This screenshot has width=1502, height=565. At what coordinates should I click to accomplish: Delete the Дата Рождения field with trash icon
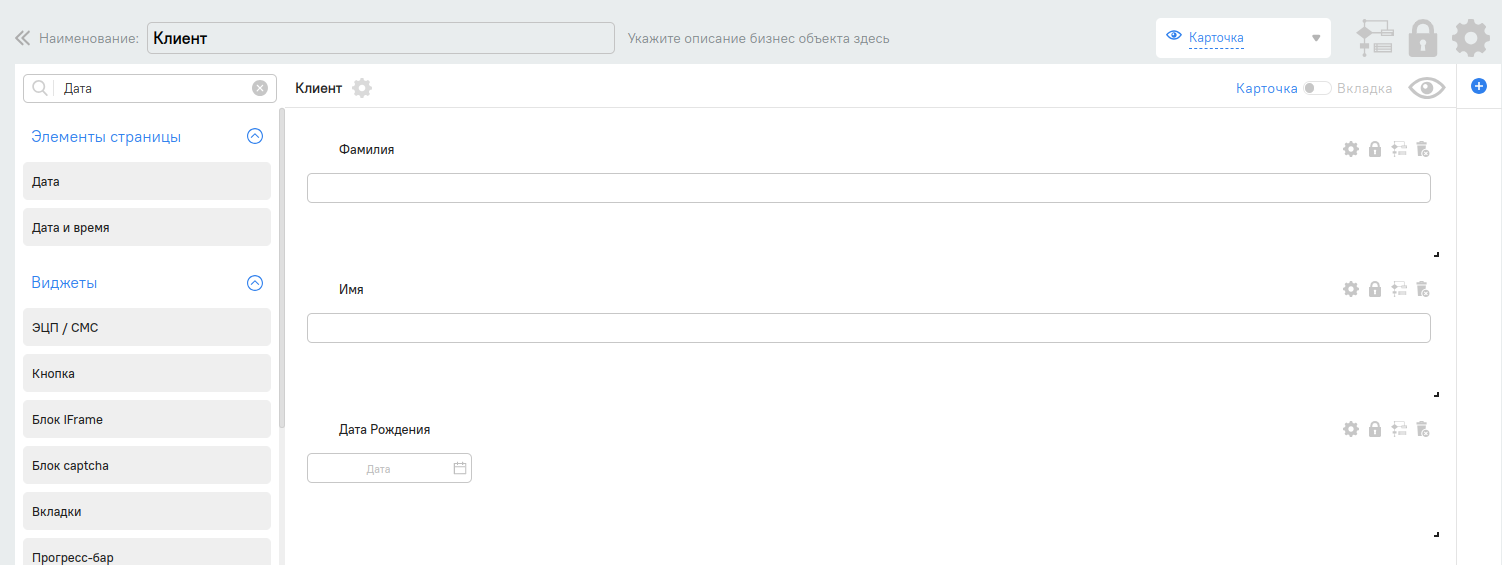[x=1423, y=429]
